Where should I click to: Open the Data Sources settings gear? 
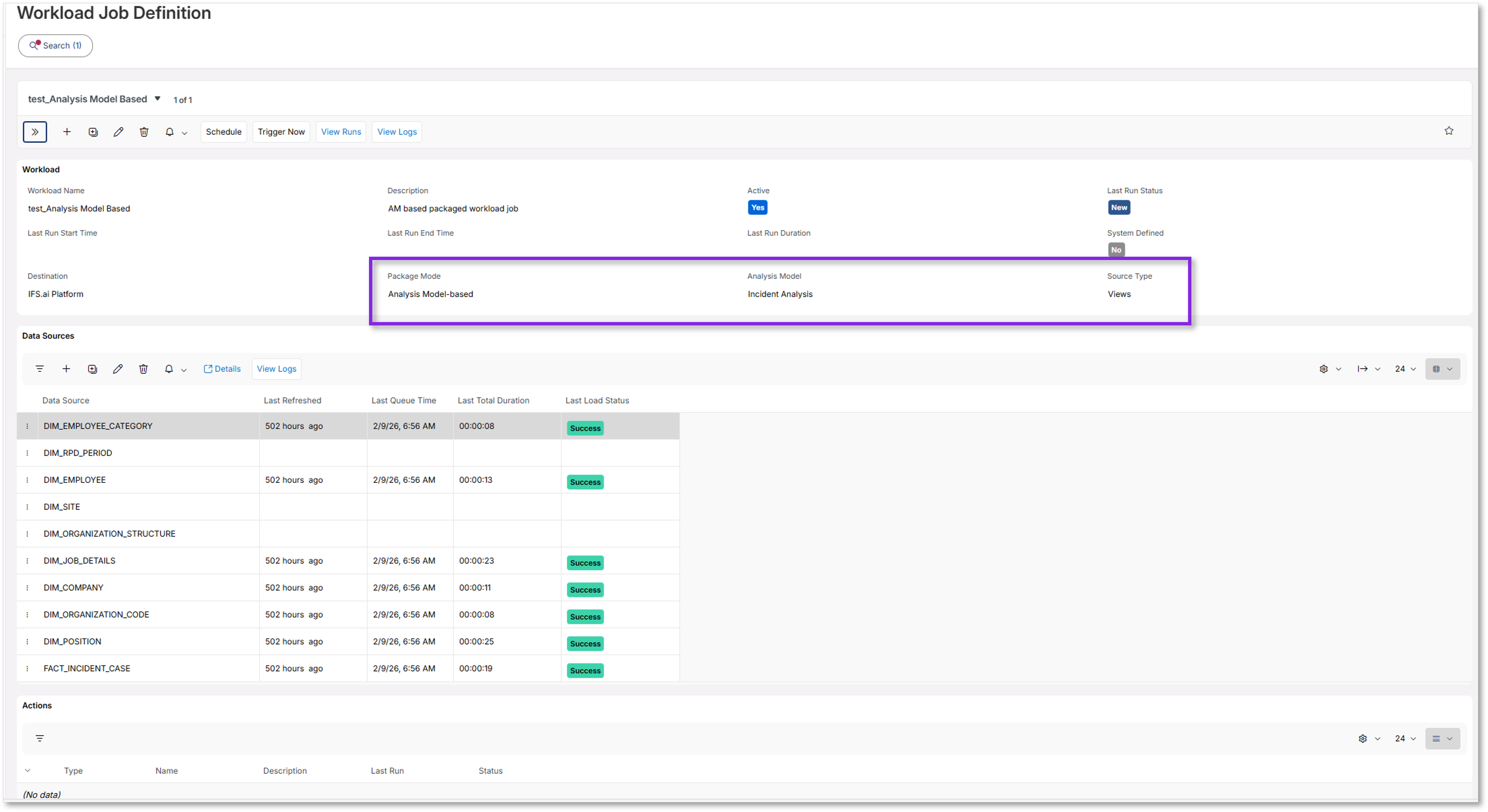click(1323, 368)
